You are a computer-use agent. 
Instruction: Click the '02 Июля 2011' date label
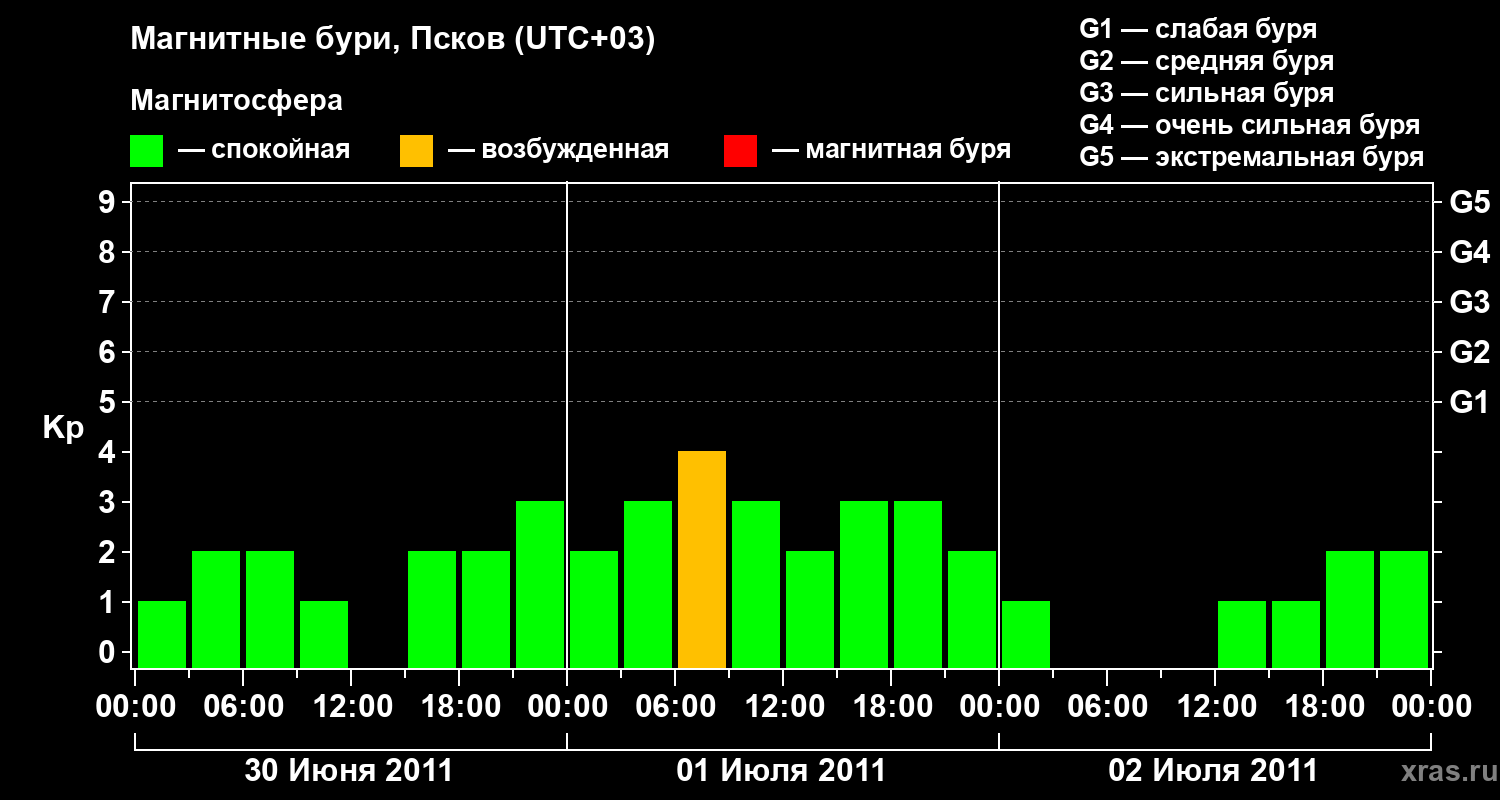(x=1213, y=771)
